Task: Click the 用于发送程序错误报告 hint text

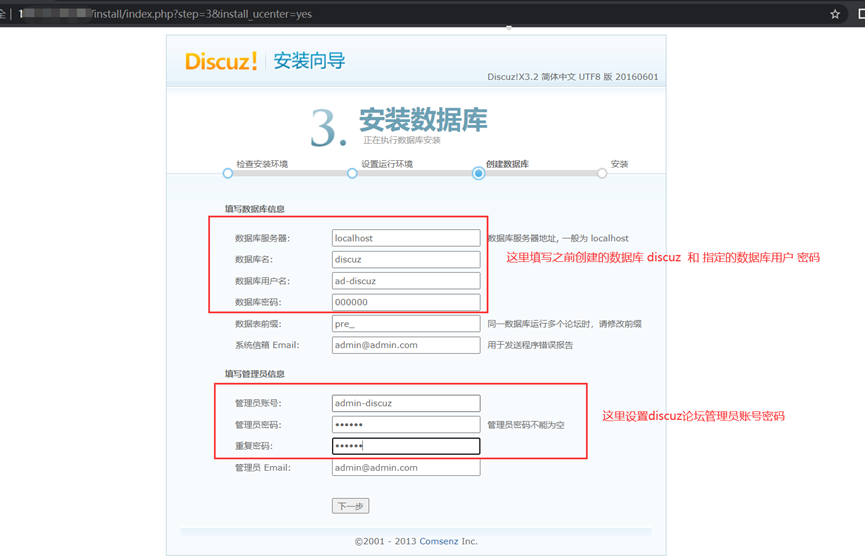Action: click(x=530, y=345)
